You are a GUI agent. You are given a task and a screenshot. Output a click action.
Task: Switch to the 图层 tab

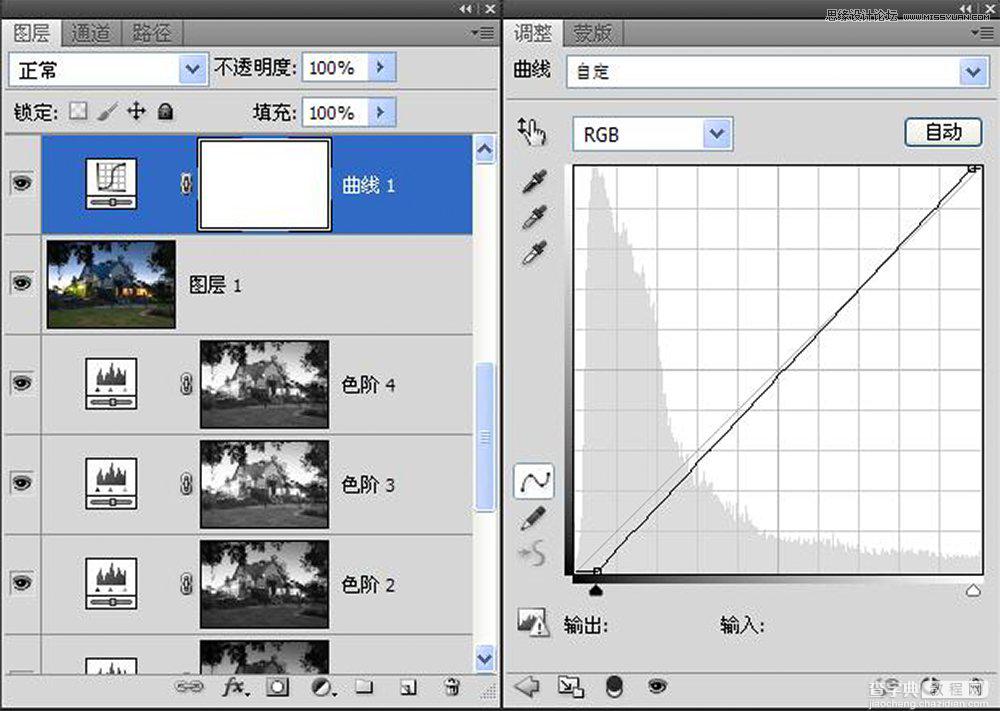point(31,33)
